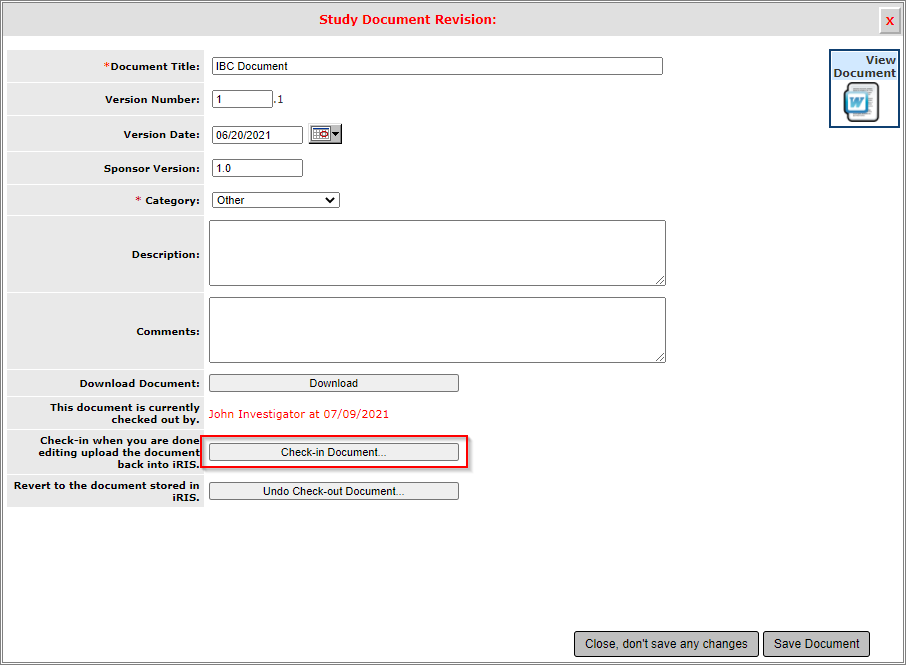The image size is (906, 665).
Task: Click the Document Title input field
Action: [x=437, y=66]
